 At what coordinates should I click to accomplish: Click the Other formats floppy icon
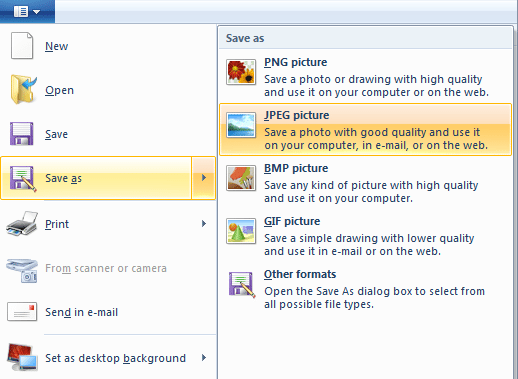coord(242,284)
